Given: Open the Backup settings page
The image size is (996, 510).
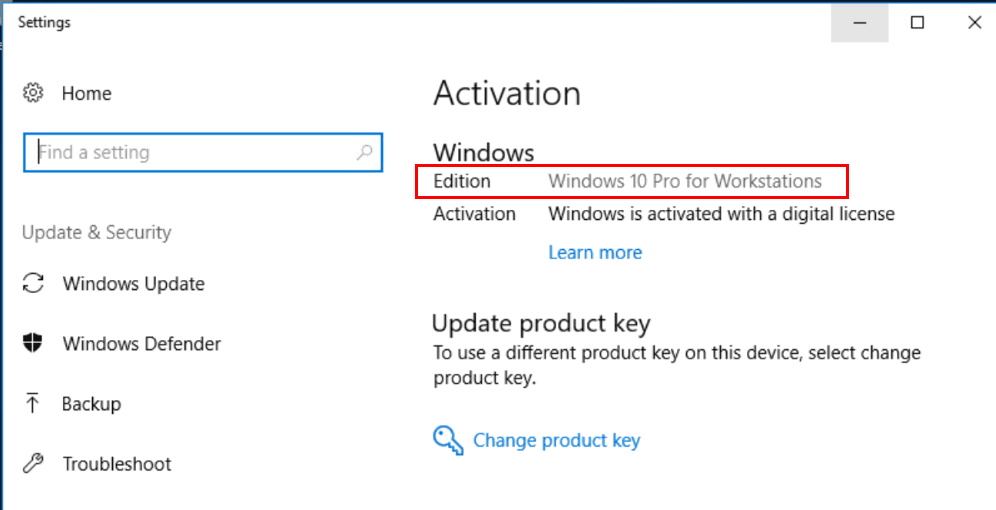Looking at the screenshot, I should click(x=91, y=404).
